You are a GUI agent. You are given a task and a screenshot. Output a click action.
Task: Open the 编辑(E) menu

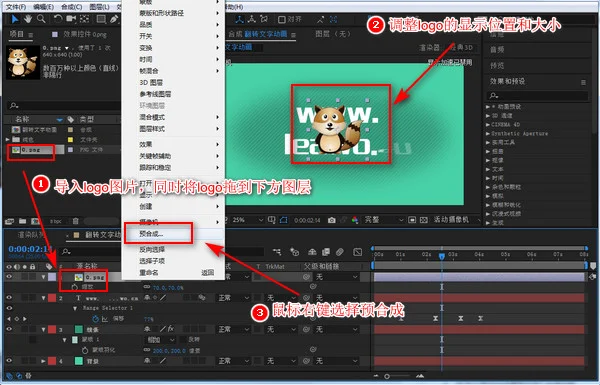point(43,7)
